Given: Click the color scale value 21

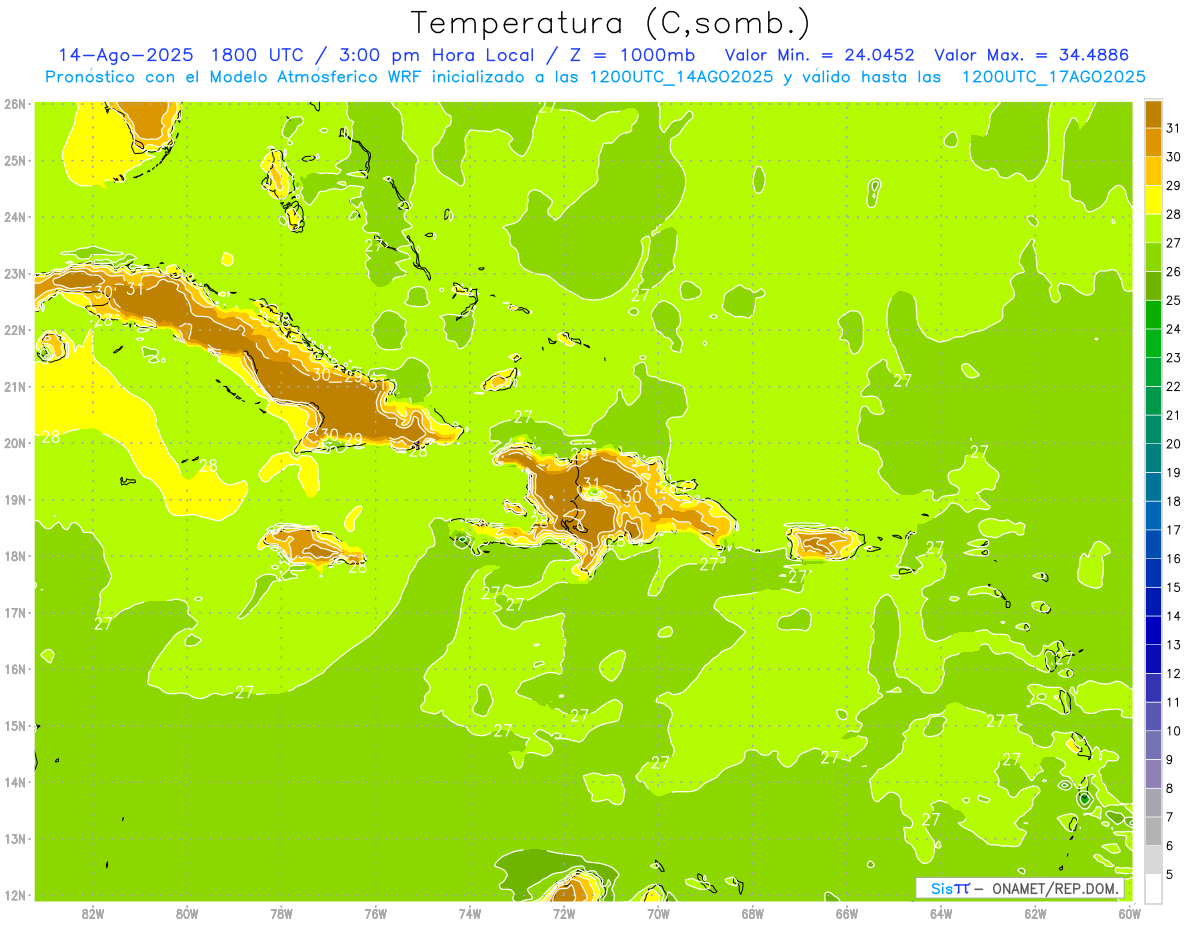Looking at the screenshot, I should (1173, 415).
